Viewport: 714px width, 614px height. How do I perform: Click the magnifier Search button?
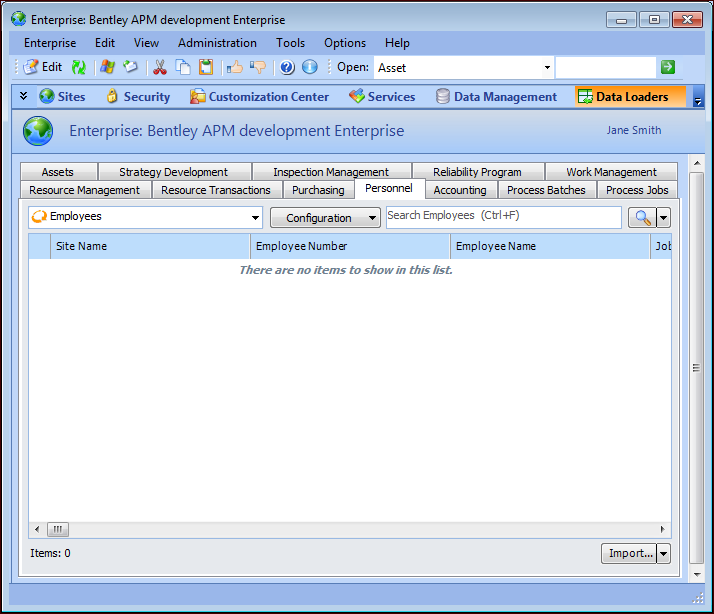642,218
